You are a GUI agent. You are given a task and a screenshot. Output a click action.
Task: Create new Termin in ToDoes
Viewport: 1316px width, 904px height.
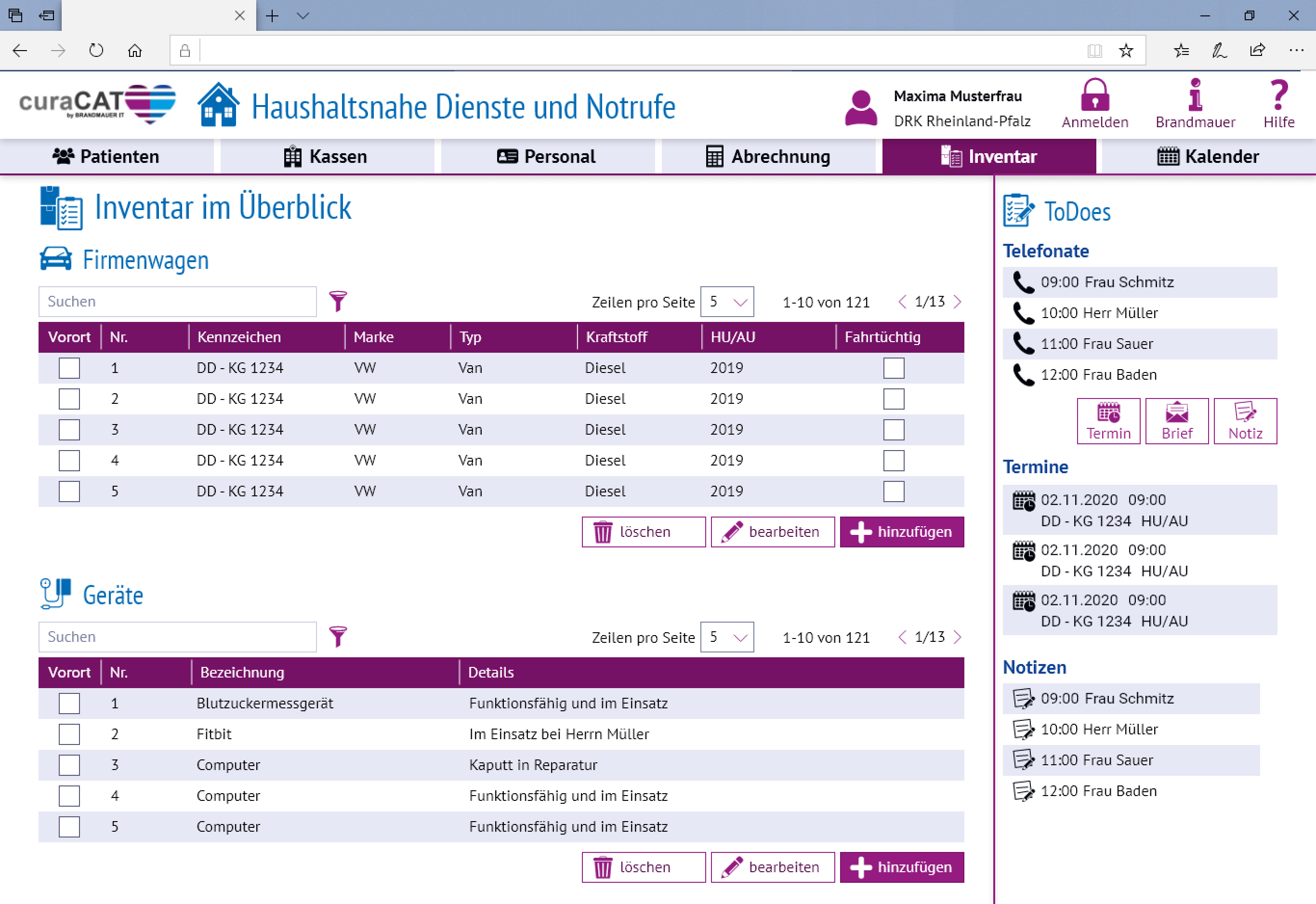1108,421
